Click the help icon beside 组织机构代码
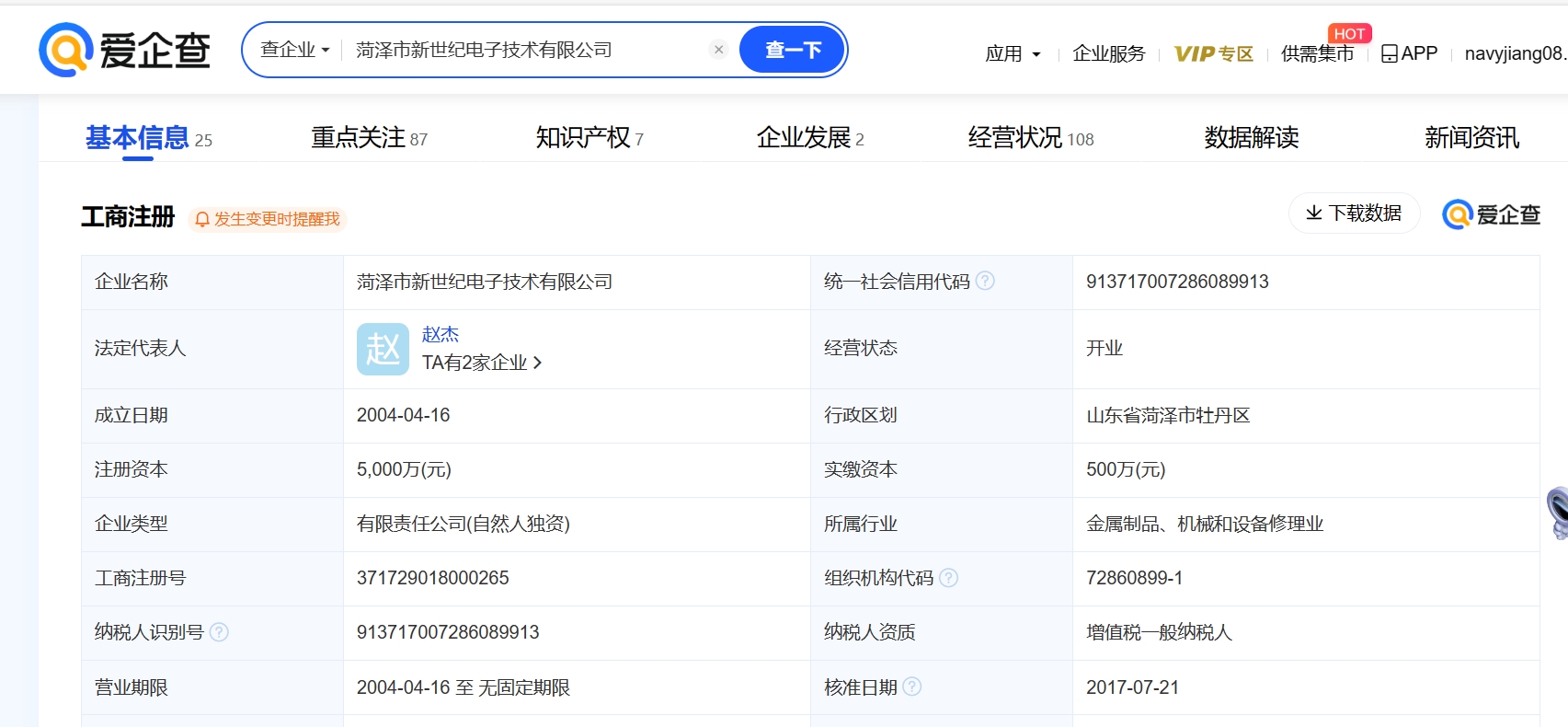 949,577
